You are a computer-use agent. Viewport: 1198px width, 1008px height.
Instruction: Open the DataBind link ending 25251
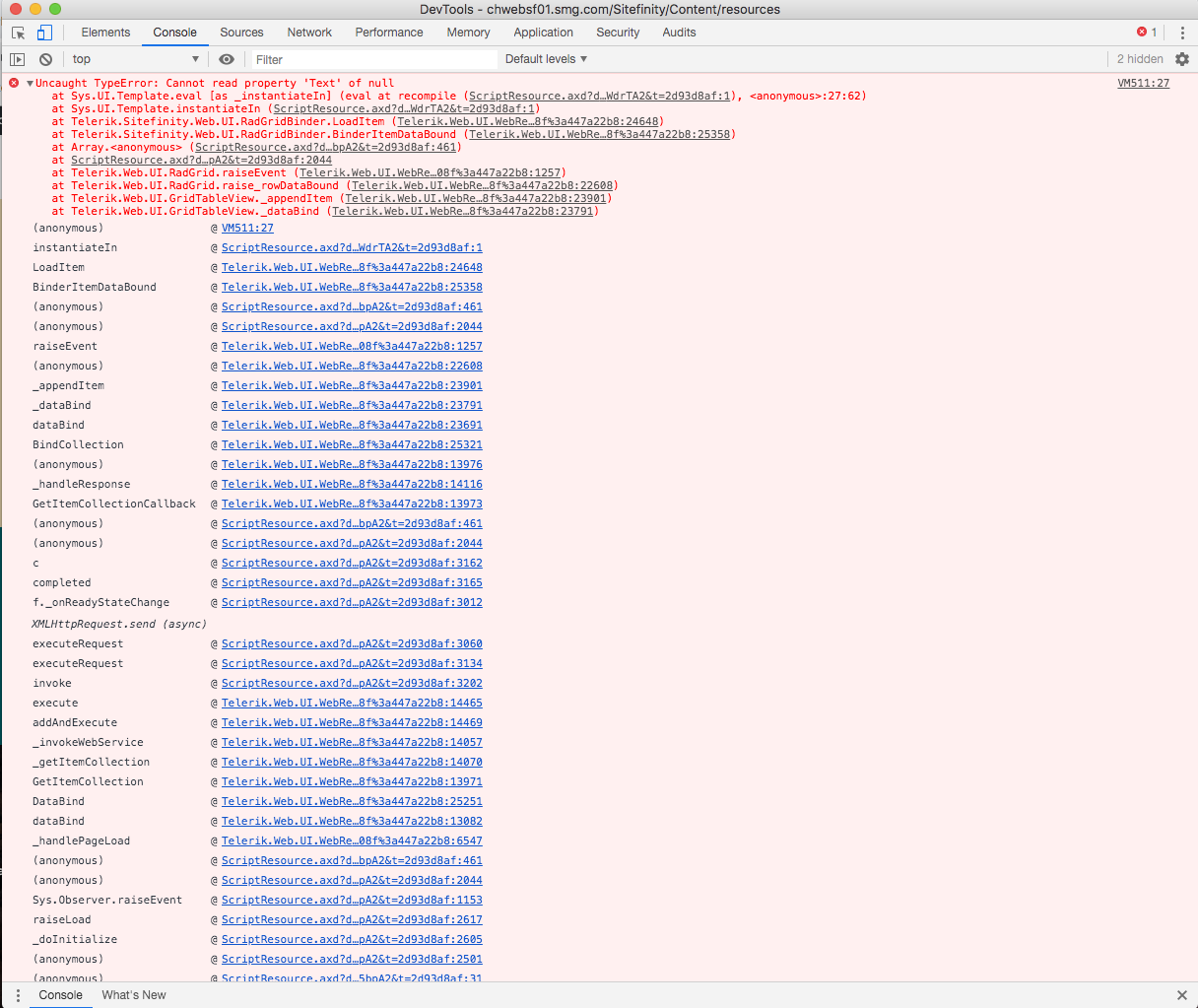point(352,802)
